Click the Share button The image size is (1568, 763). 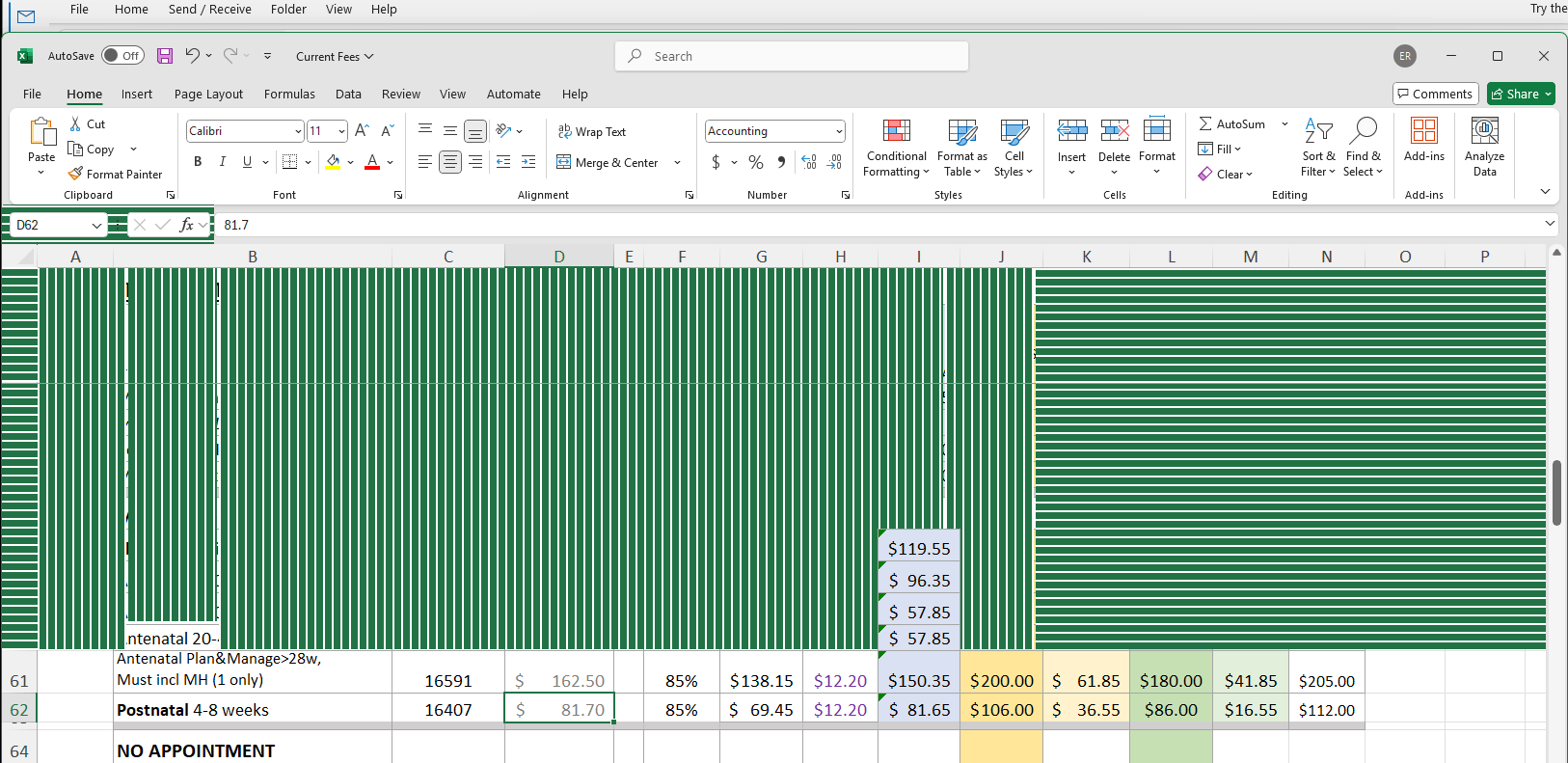[1521, 94]
